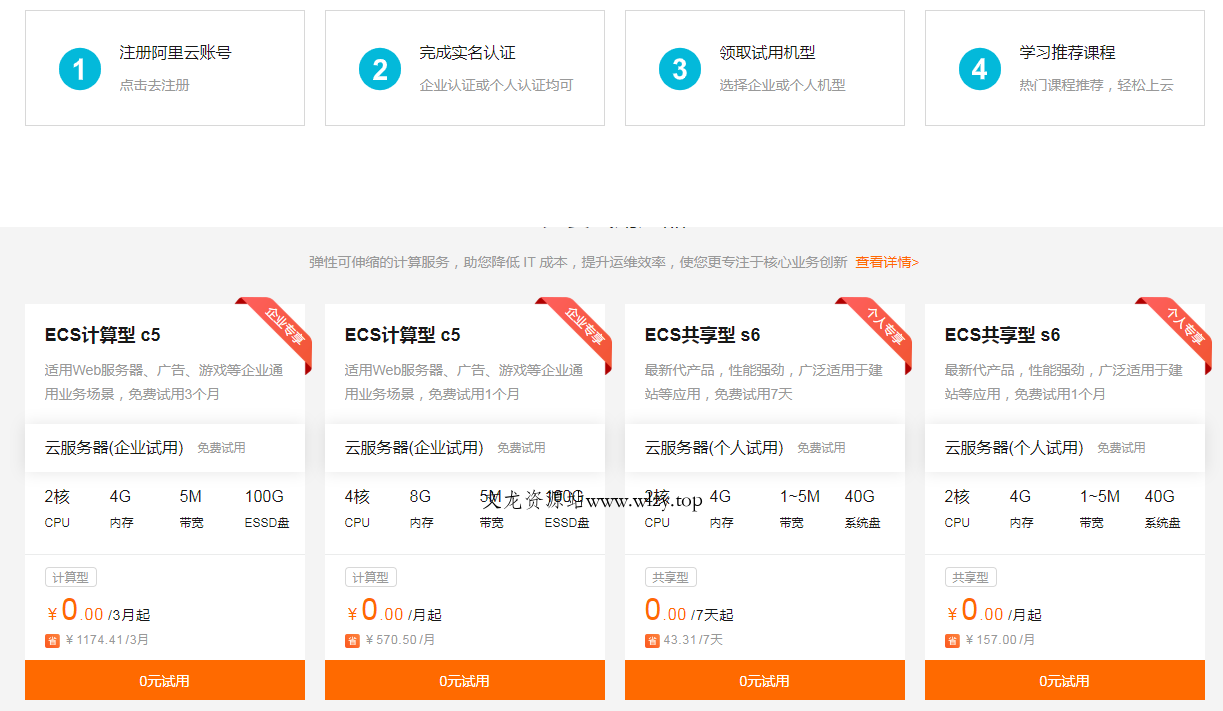Click the 省 badge beside ¥570.50/月
The height and width of the screenshot is (711, 1223).
352,641
